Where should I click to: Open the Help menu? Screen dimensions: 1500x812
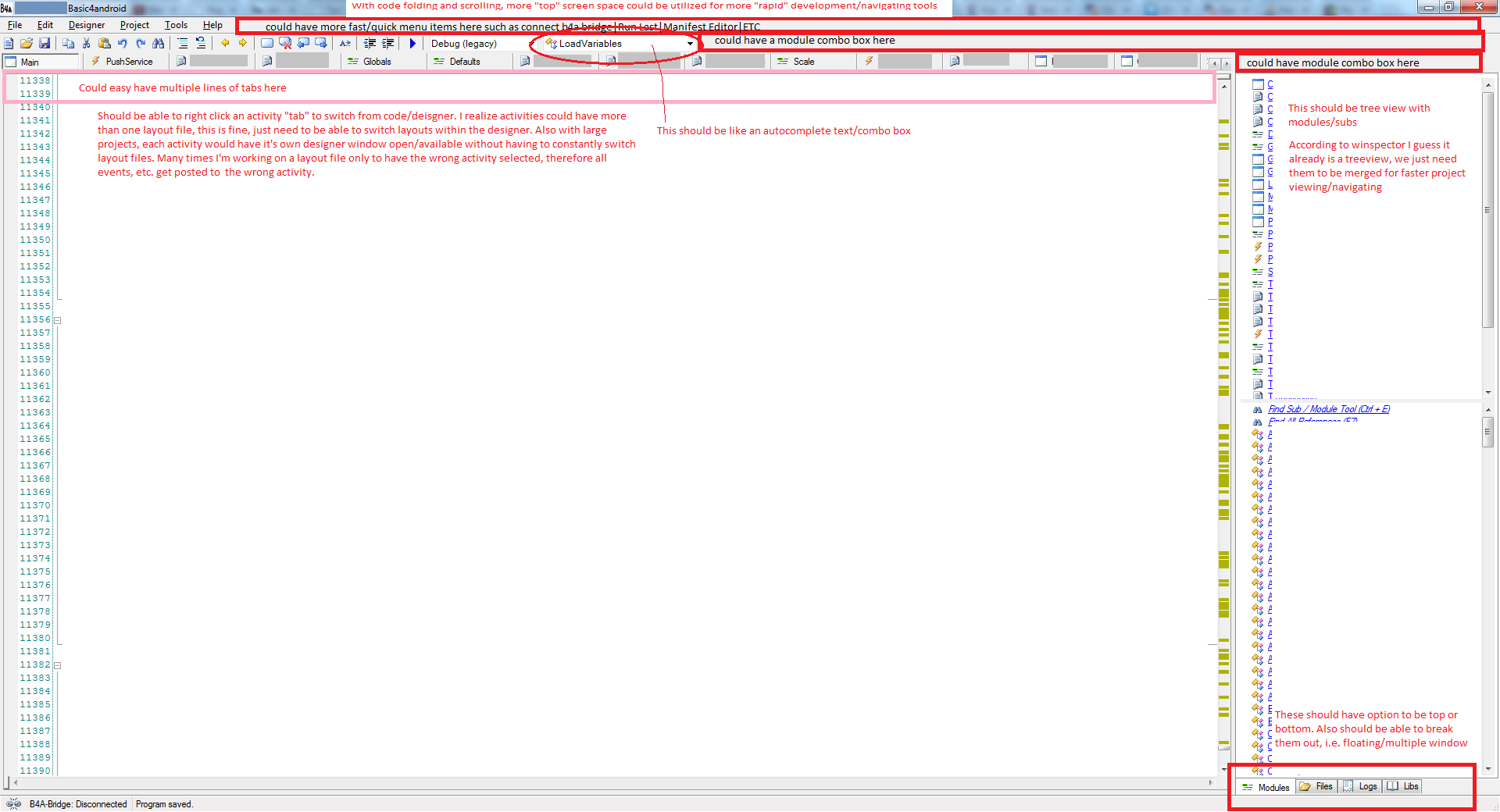[x=212, y=25]
